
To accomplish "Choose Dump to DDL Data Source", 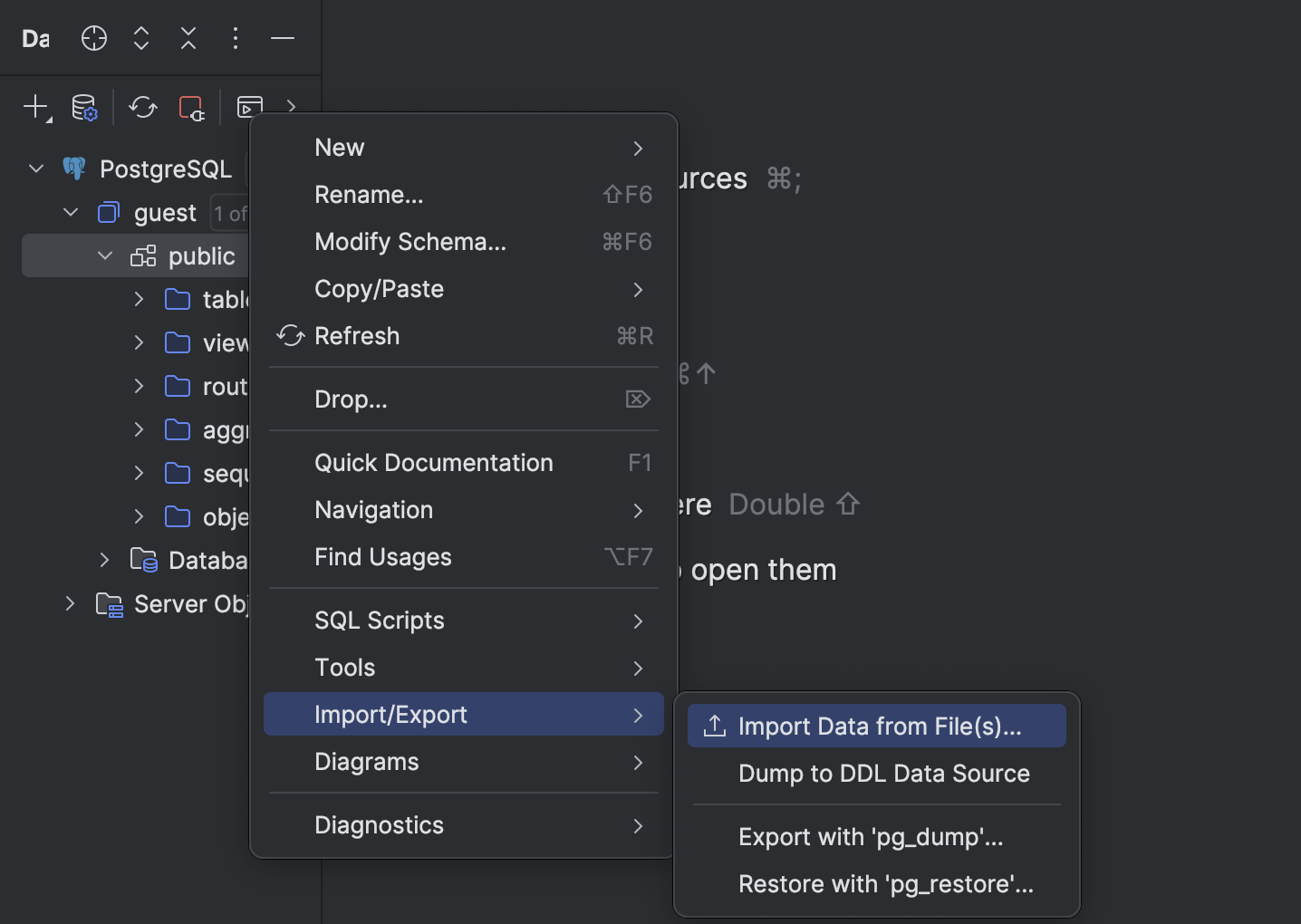I will [883, 774].
